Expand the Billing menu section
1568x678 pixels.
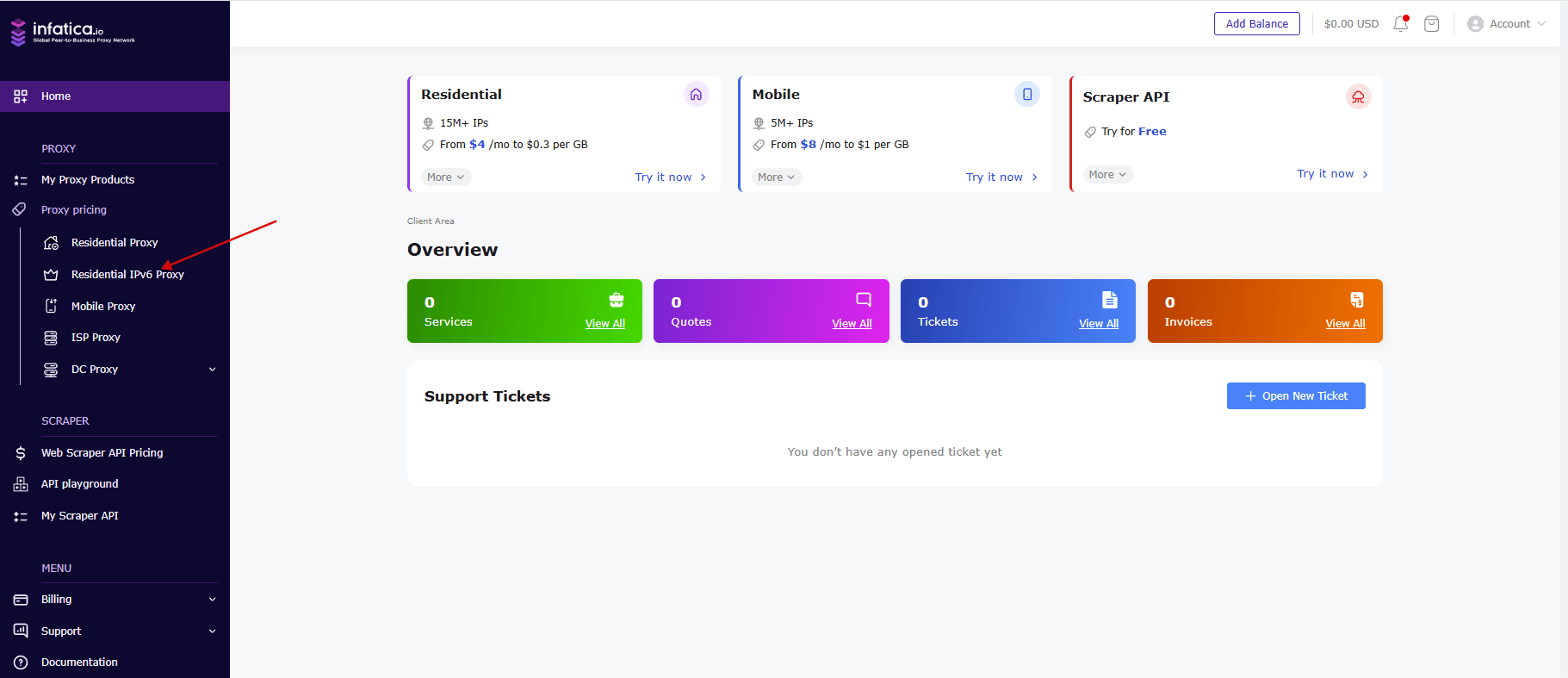click(x=212, y=600)
